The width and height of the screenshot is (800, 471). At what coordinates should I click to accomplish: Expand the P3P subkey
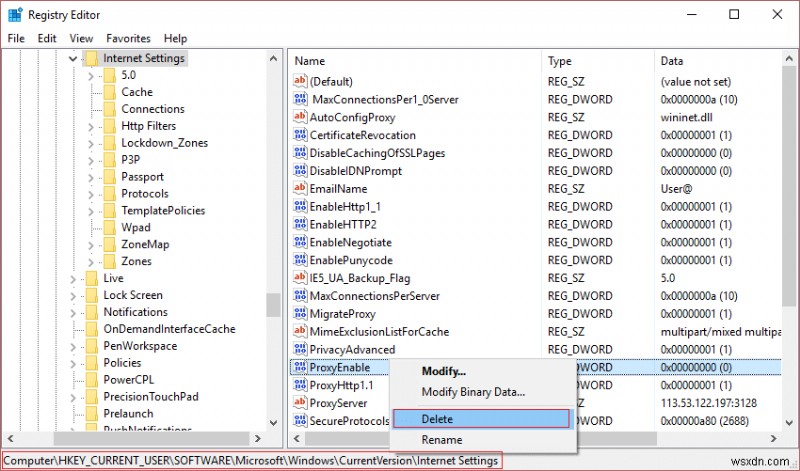91,160
